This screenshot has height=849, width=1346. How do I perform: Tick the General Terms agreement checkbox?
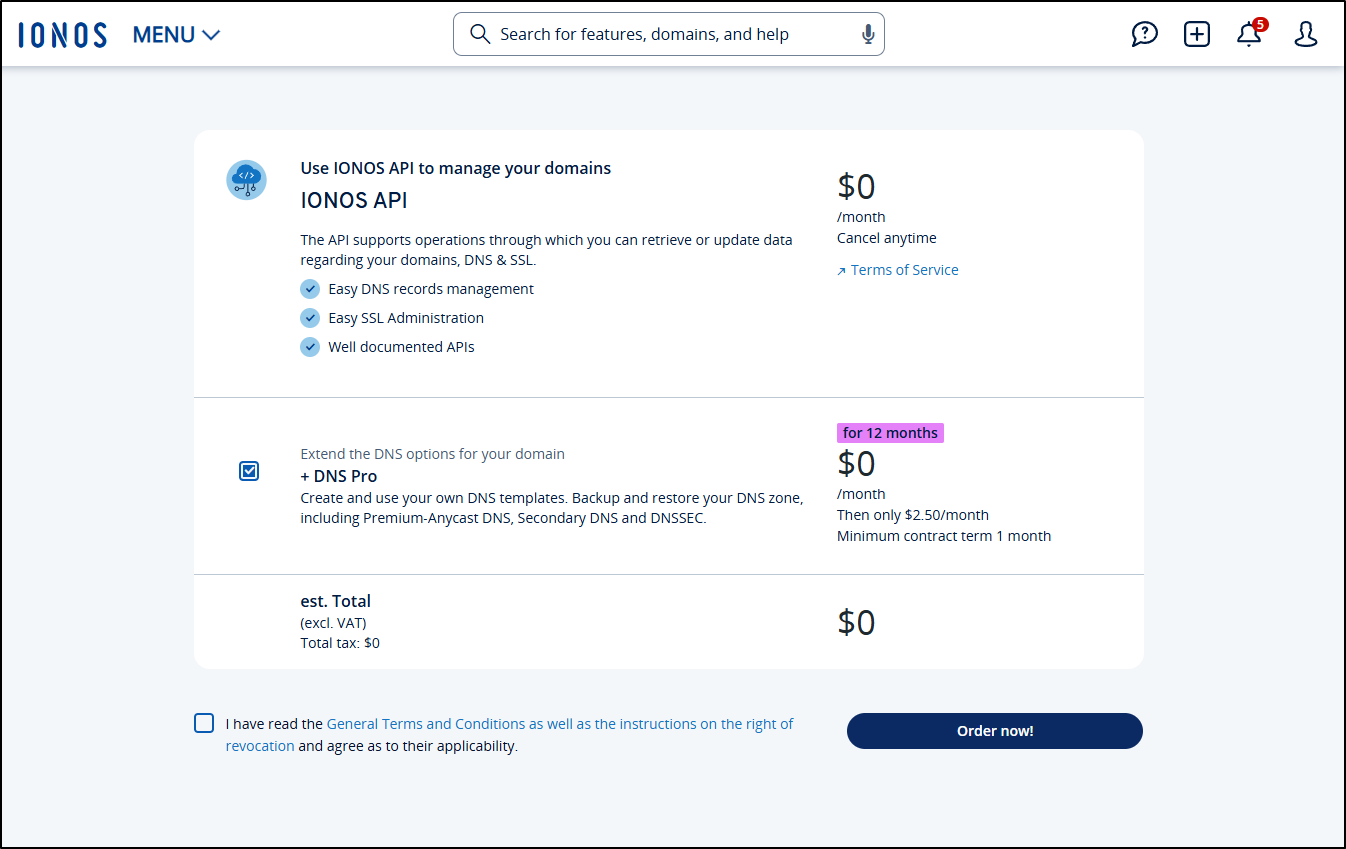(x=204, y=723)
